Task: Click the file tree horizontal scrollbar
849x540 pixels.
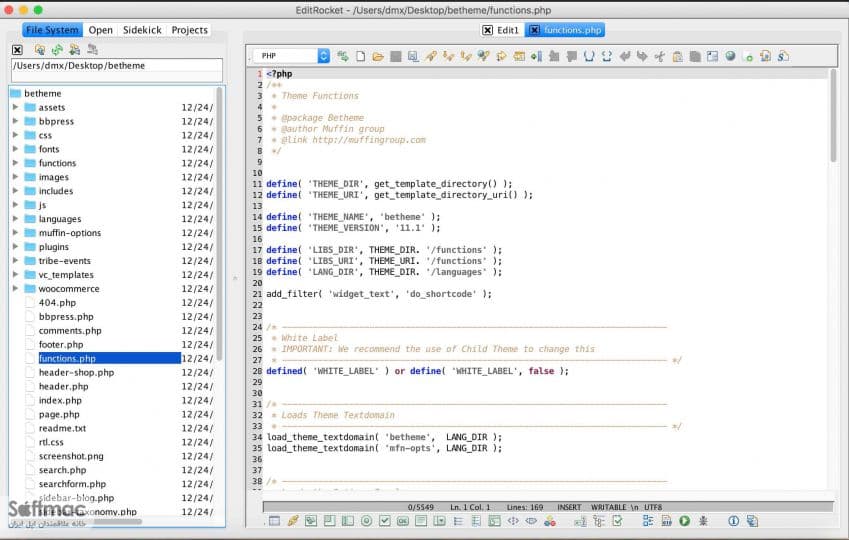Action: click(117, 522)
